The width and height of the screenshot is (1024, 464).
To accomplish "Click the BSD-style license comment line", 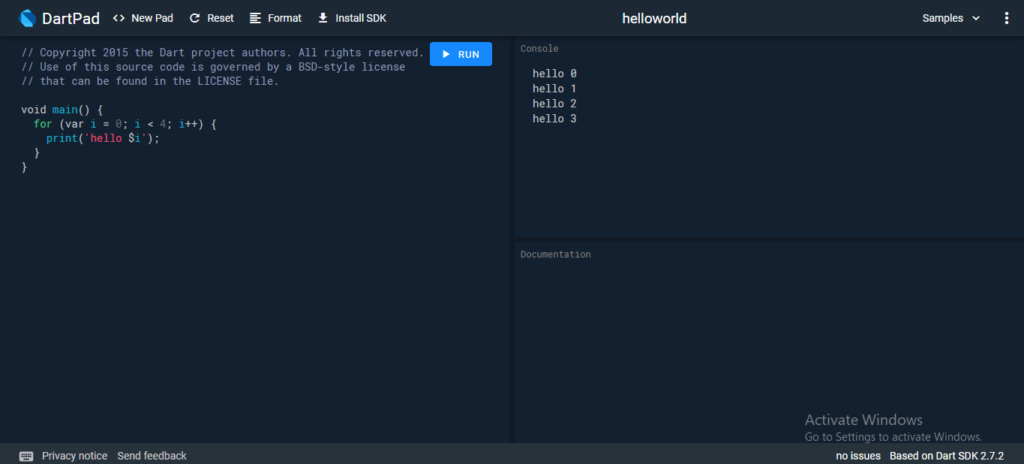I will [213, 67].
